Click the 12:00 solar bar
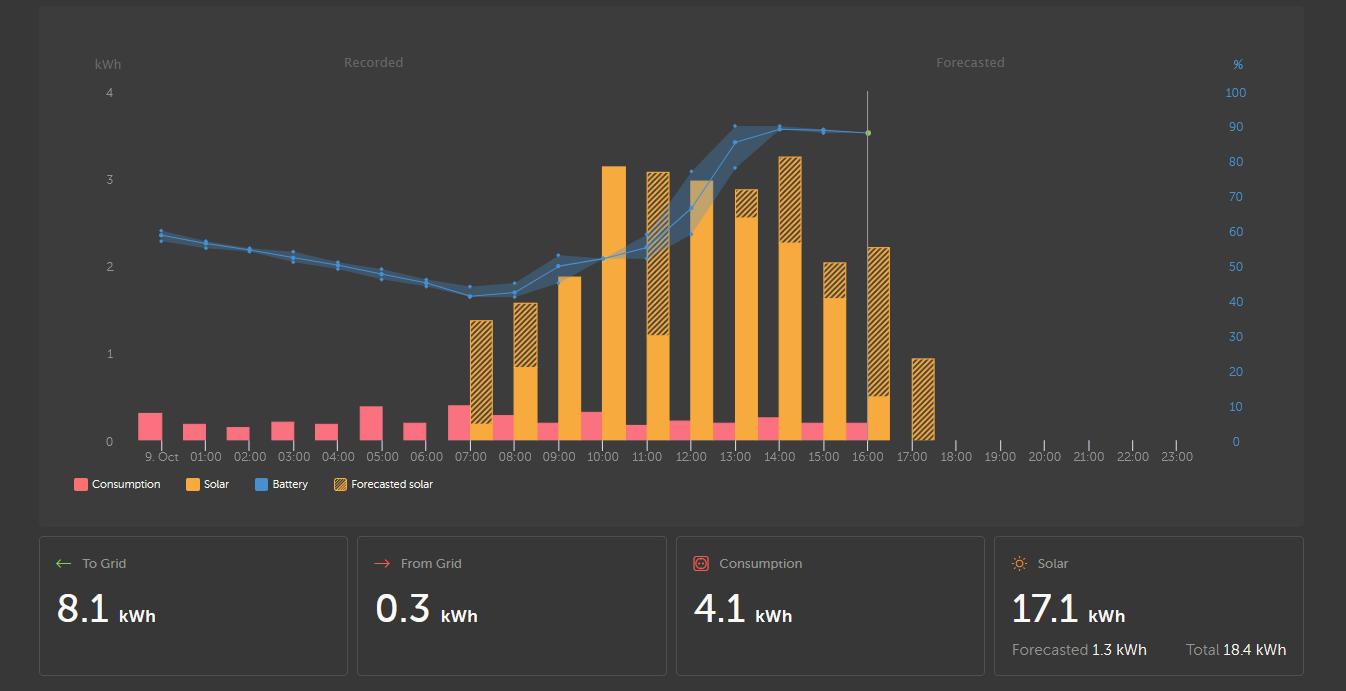 [x=702, y=300]
